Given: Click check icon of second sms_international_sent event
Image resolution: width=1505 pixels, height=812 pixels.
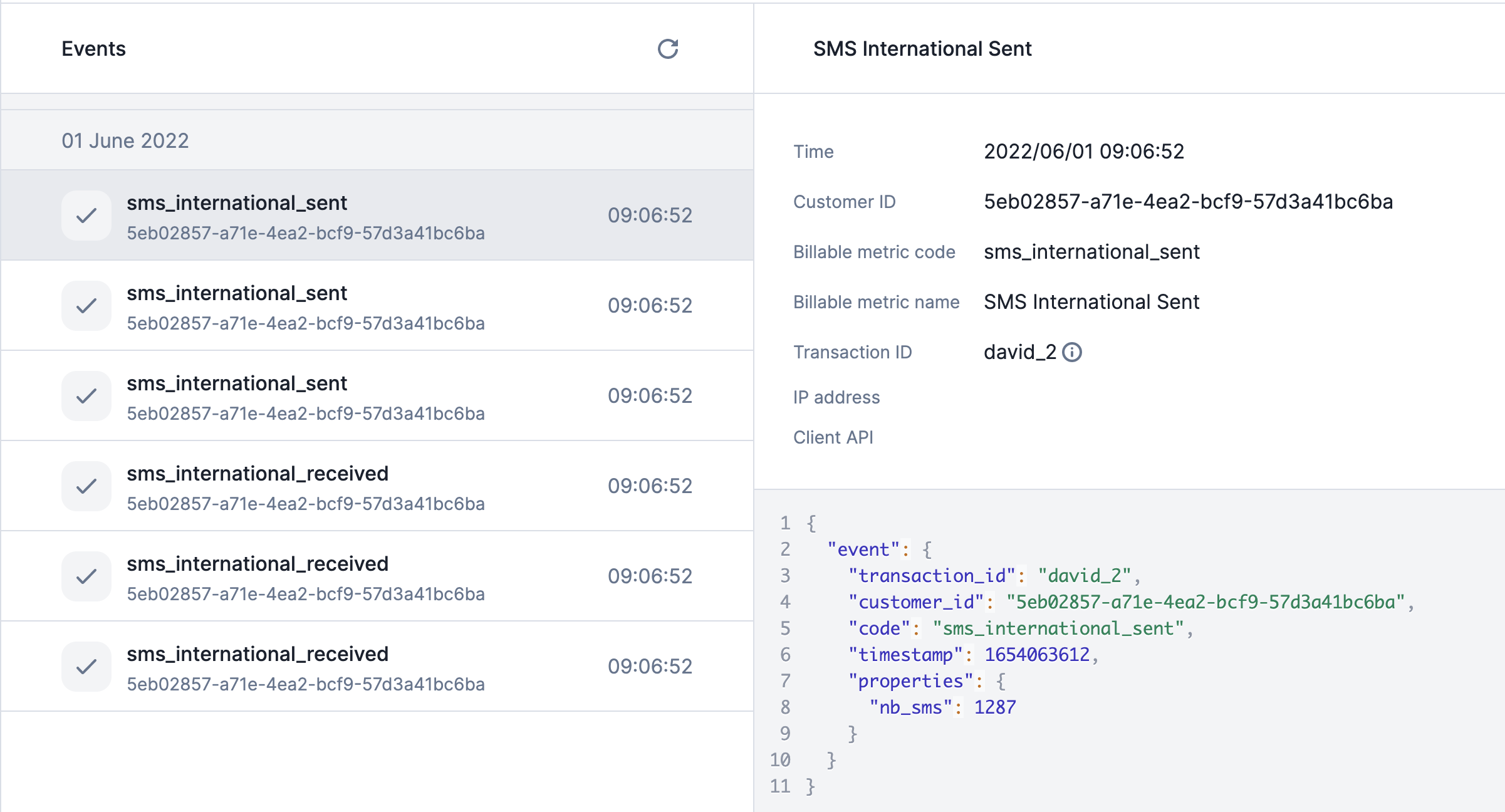Looking at the screenshot, I should (x=86, y=306).
